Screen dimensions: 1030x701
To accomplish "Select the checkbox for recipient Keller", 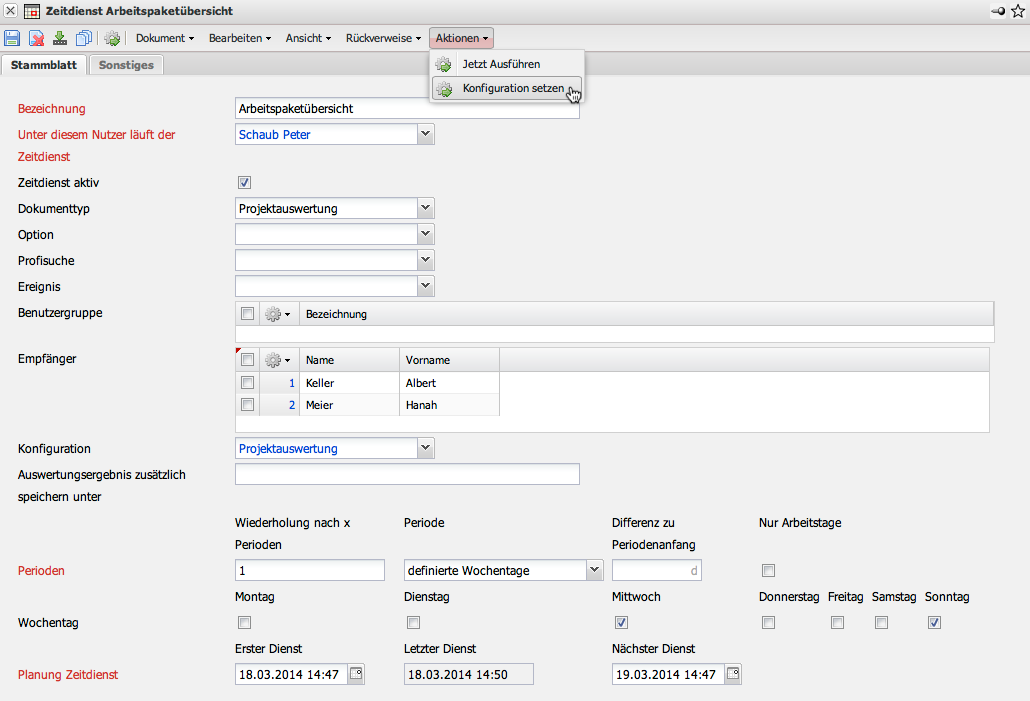I will pos(247,383).
